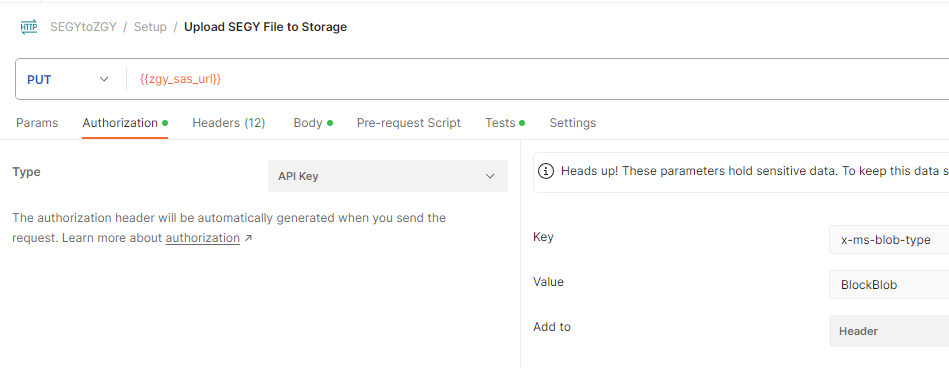Viewport: 949px width, 368px height.
Task: Open the Add to Header dropdown
Action: point(888,331)
